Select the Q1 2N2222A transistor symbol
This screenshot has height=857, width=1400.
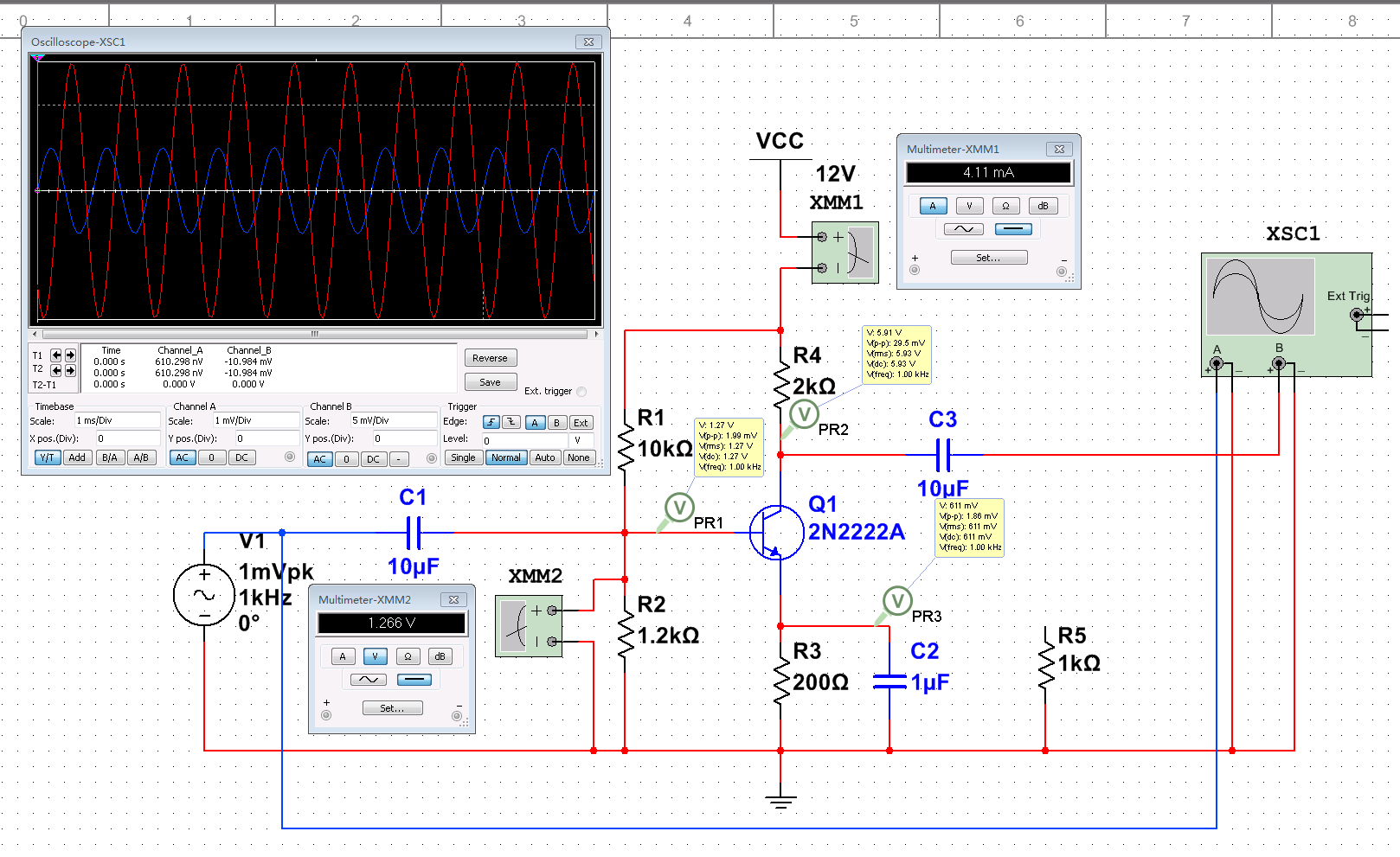click(775, 533)
